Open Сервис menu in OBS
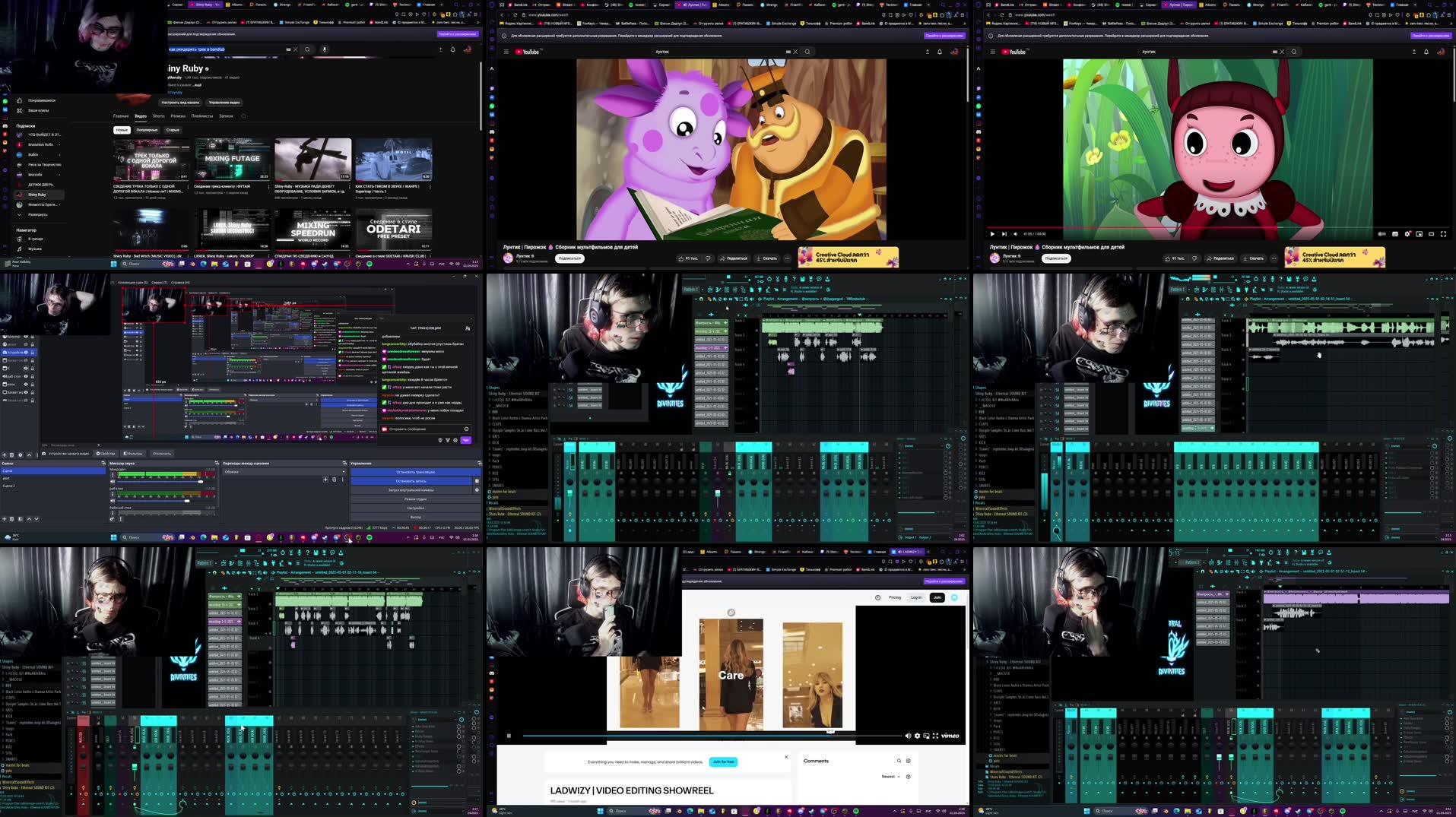The width and height of the screenshot is (1456, 817). click(159, 282)
